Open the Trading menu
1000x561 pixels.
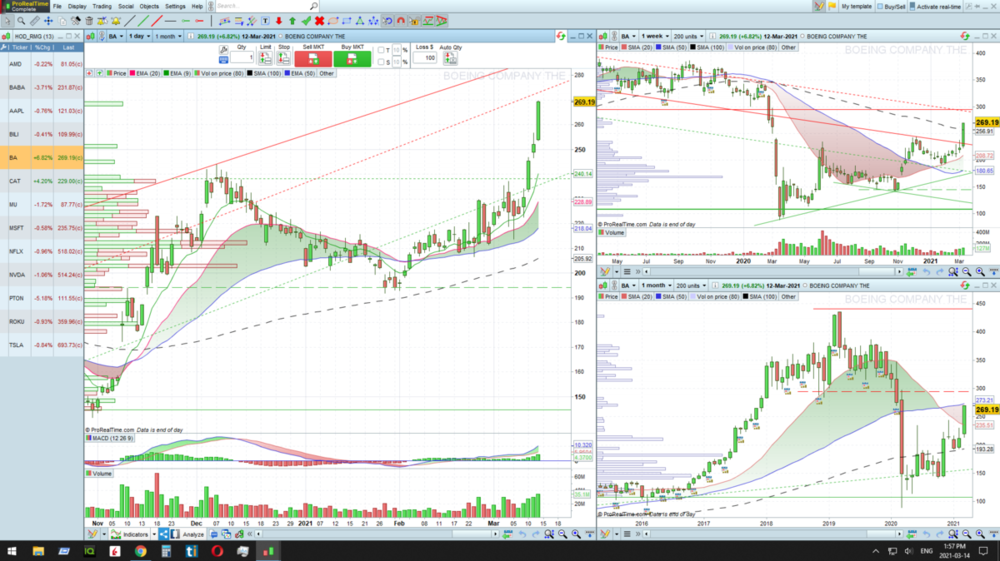point(102,6)
